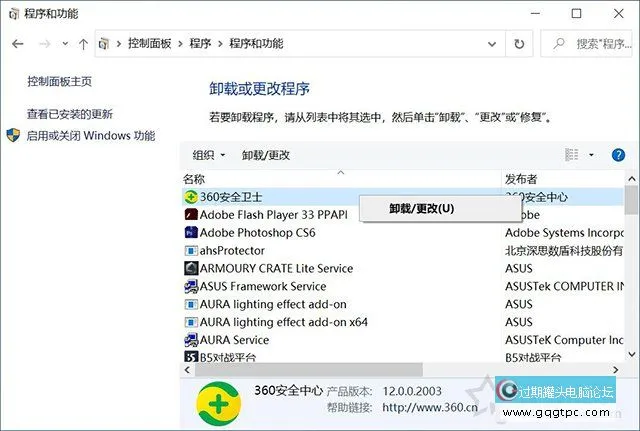Image resolution: width=640 pixels, height=431 pixels.
Task: Click the 360安全卫士 program icon
Action: (191, 197)
